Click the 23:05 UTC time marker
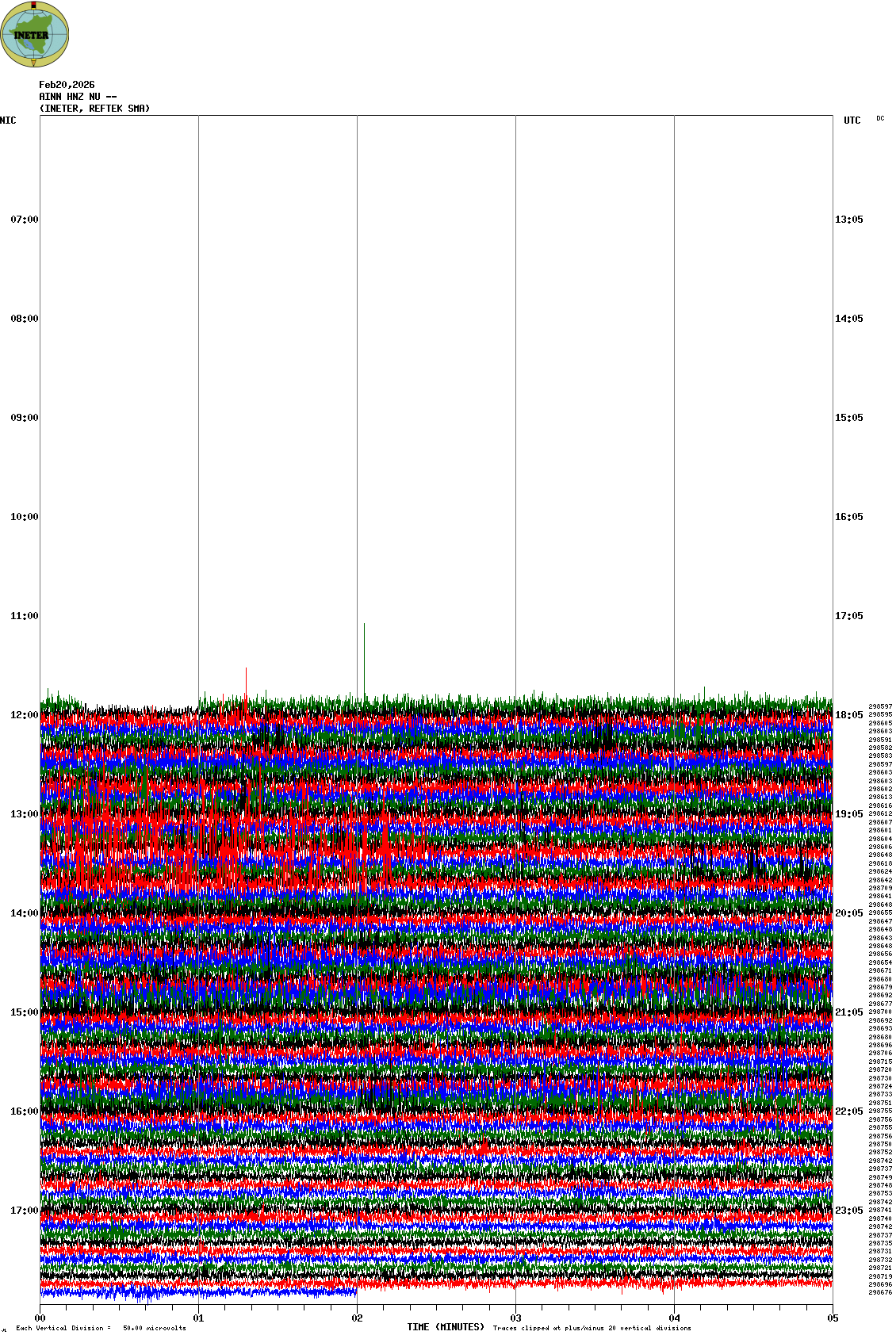The image size is (896, 1339). pyautogui.click(x=848, y=1211)
